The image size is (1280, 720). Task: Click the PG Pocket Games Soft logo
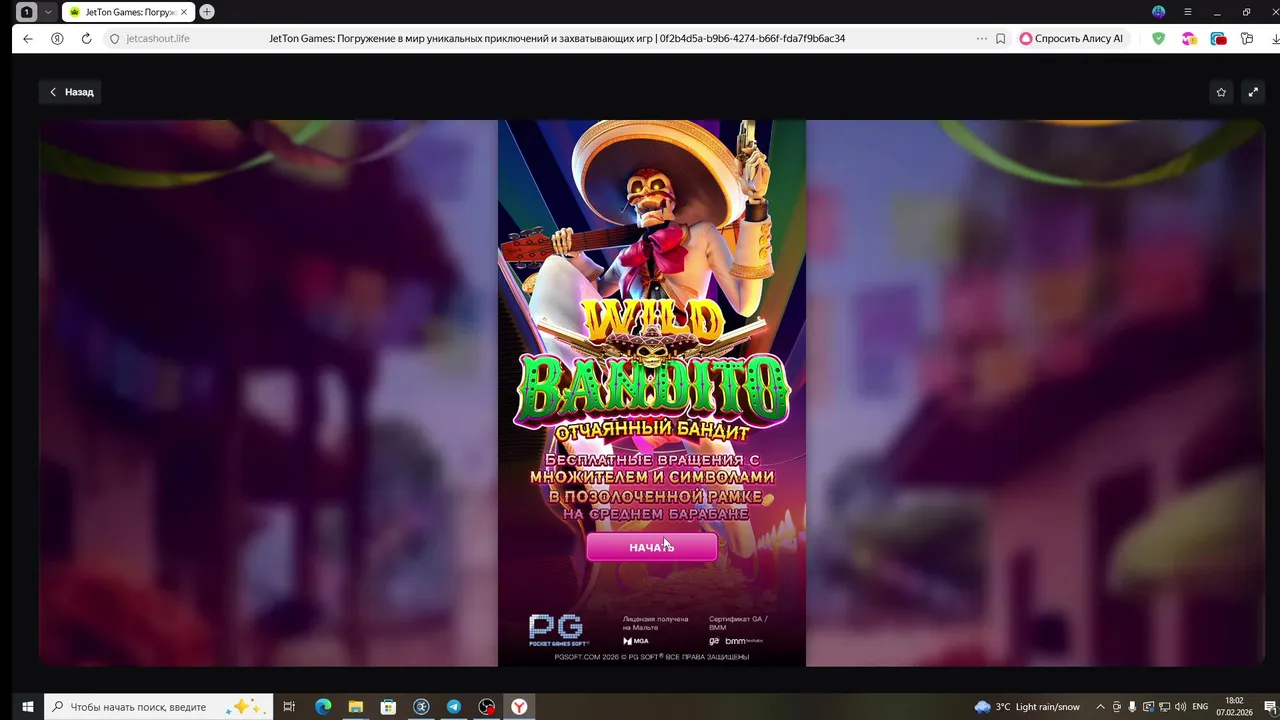point(558,630)
